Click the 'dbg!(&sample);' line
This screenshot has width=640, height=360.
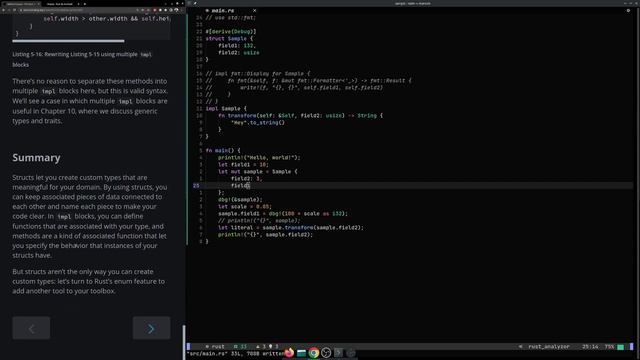240,200
